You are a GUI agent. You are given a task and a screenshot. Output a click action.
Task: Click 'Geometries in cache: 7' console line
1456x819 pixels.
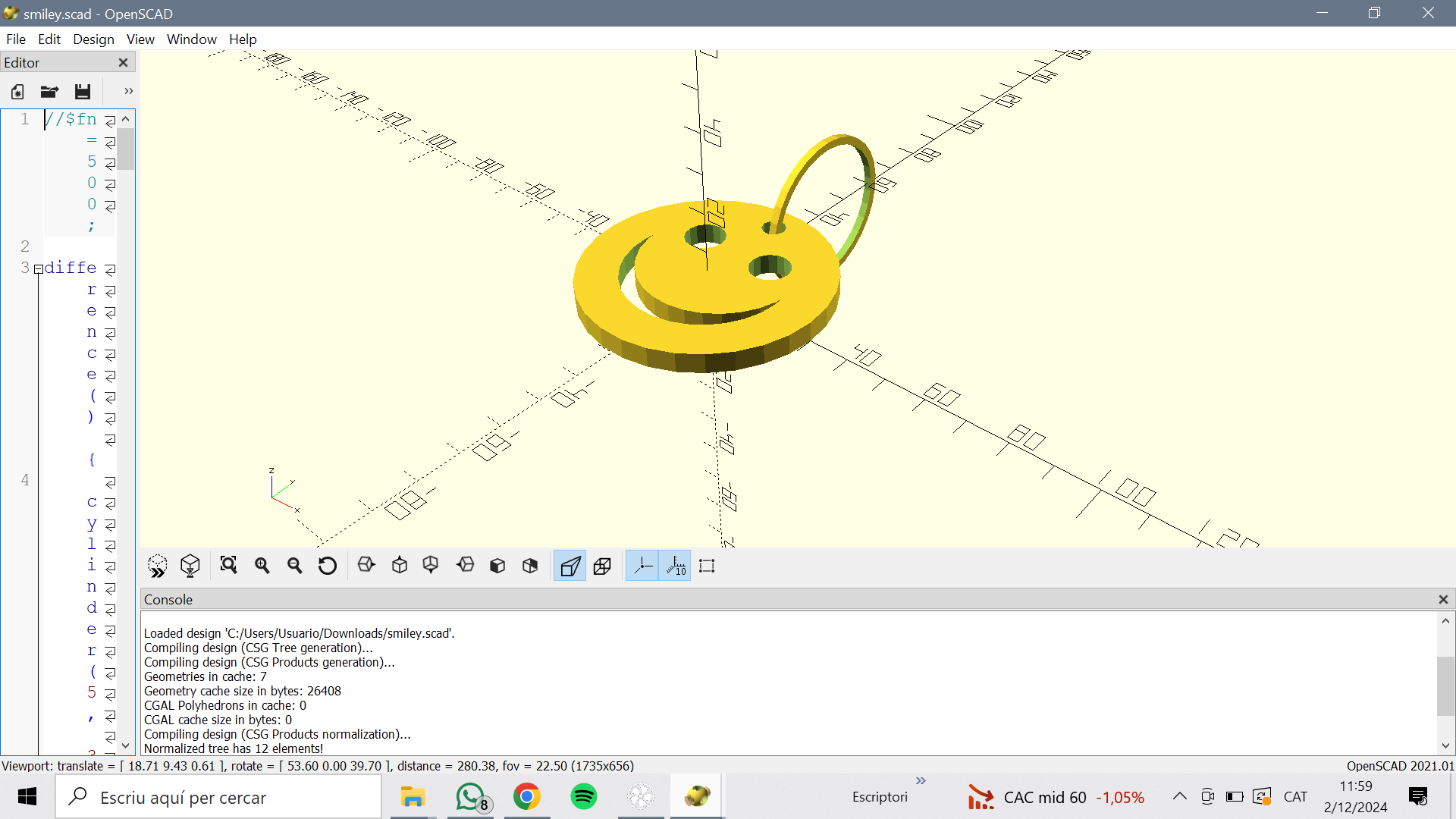(206, 676)
